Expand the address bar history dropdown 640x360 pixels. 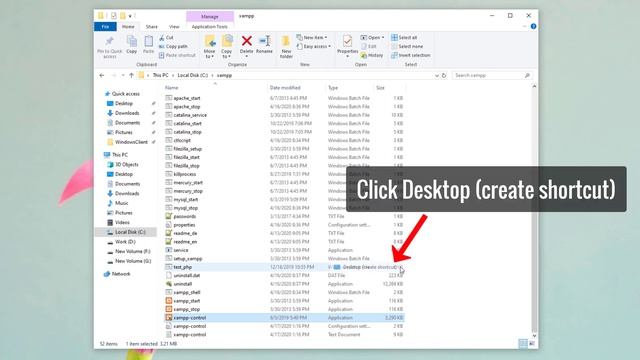pyautogui.click(x=437, y=76)
